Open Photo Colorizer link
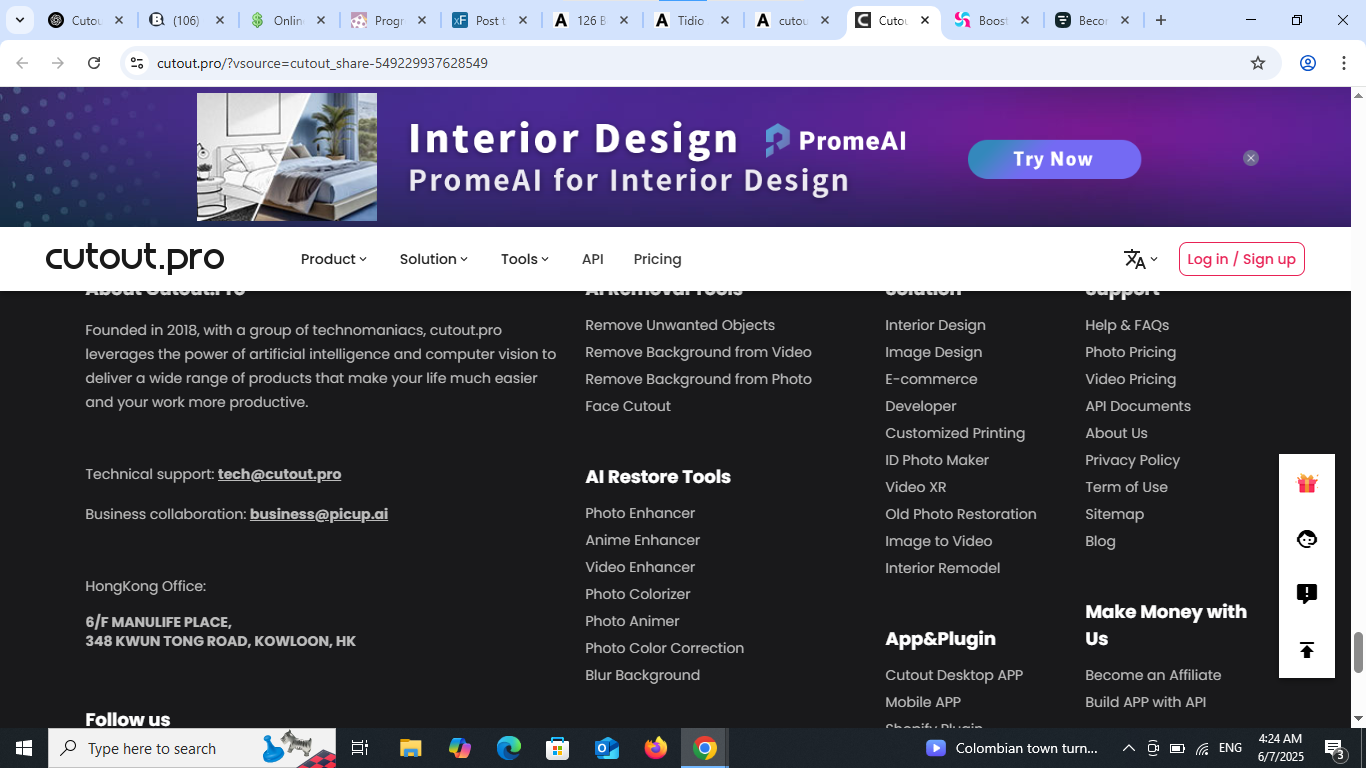Image resolution: width=1366 pixels, height=768 pixels. pyautogui.click(x=638, y=594)
